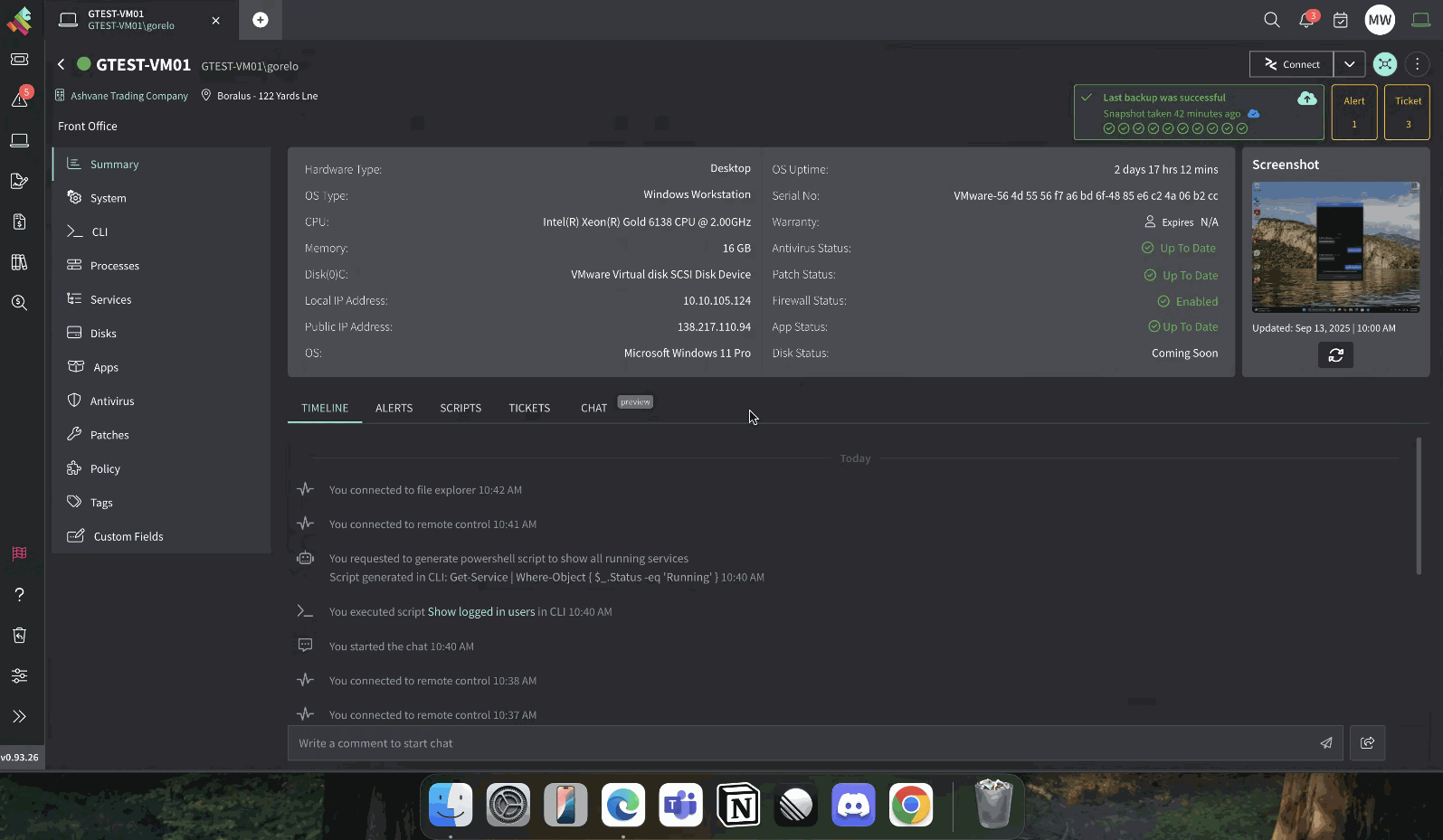Viewport: 1443px width, 840px height.
Task: Expand the Connect dropdown arrow
Action: click(x=1349, y=64)
